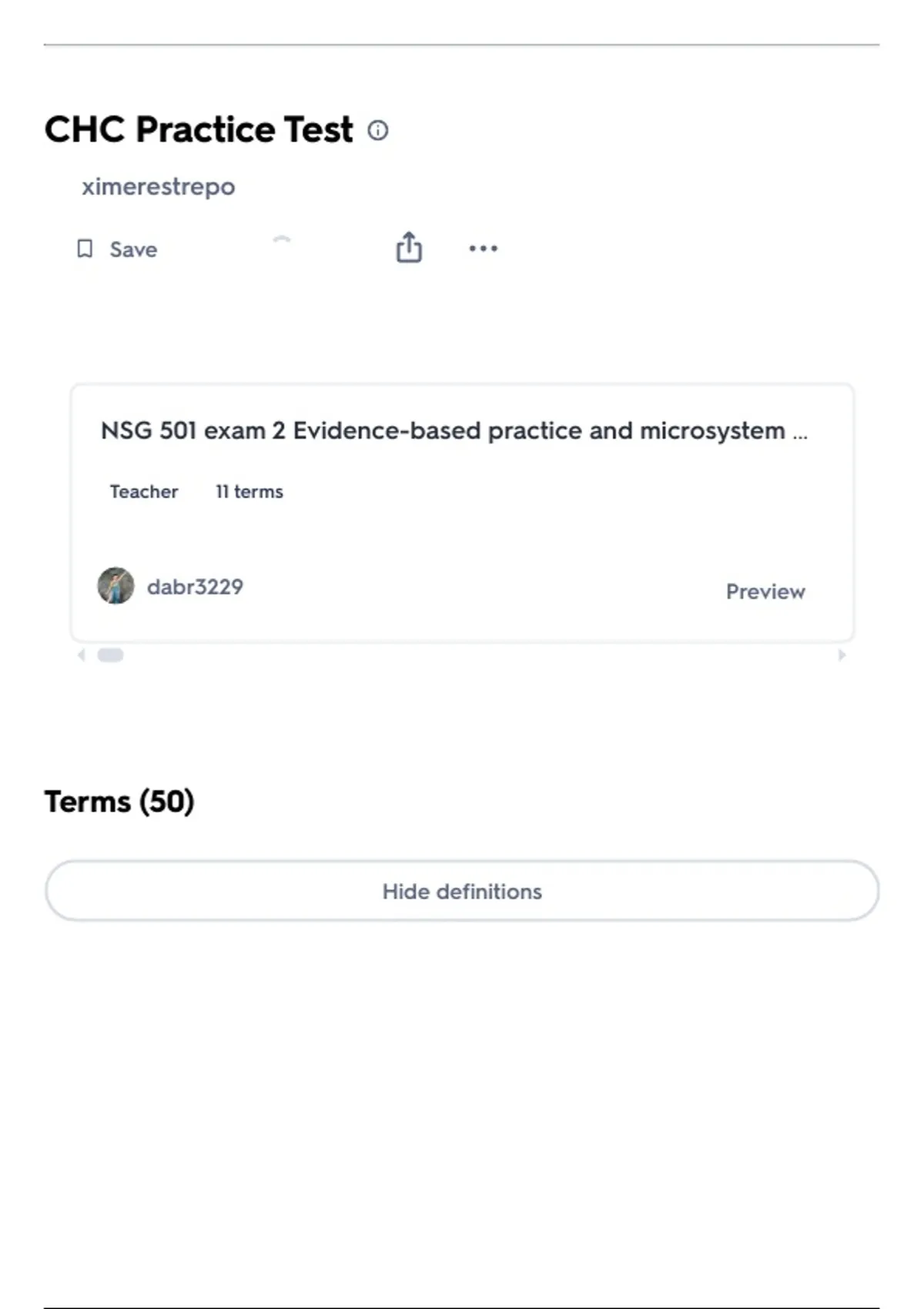
Task: Click the horizontal carousel scrollbar thumb
Action: pyautogui.click(x=110, y=655)
